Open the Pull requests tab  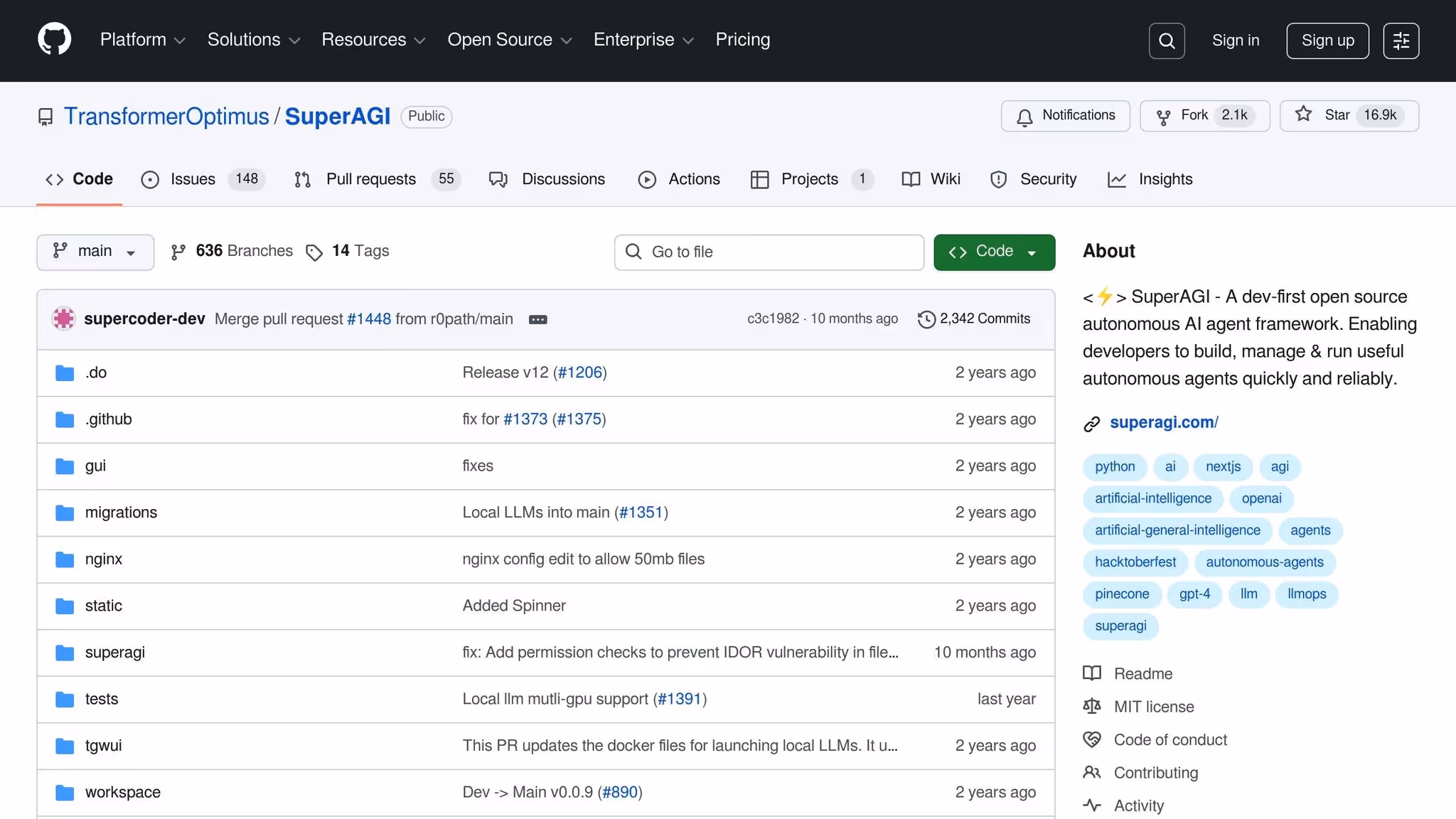pos(370,179)
